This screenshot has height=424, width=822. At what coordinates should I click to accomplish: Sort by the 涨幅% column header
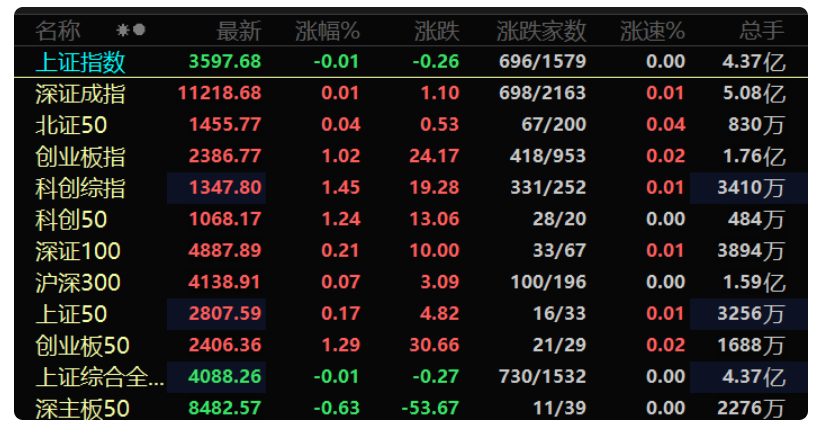point(327,31)
